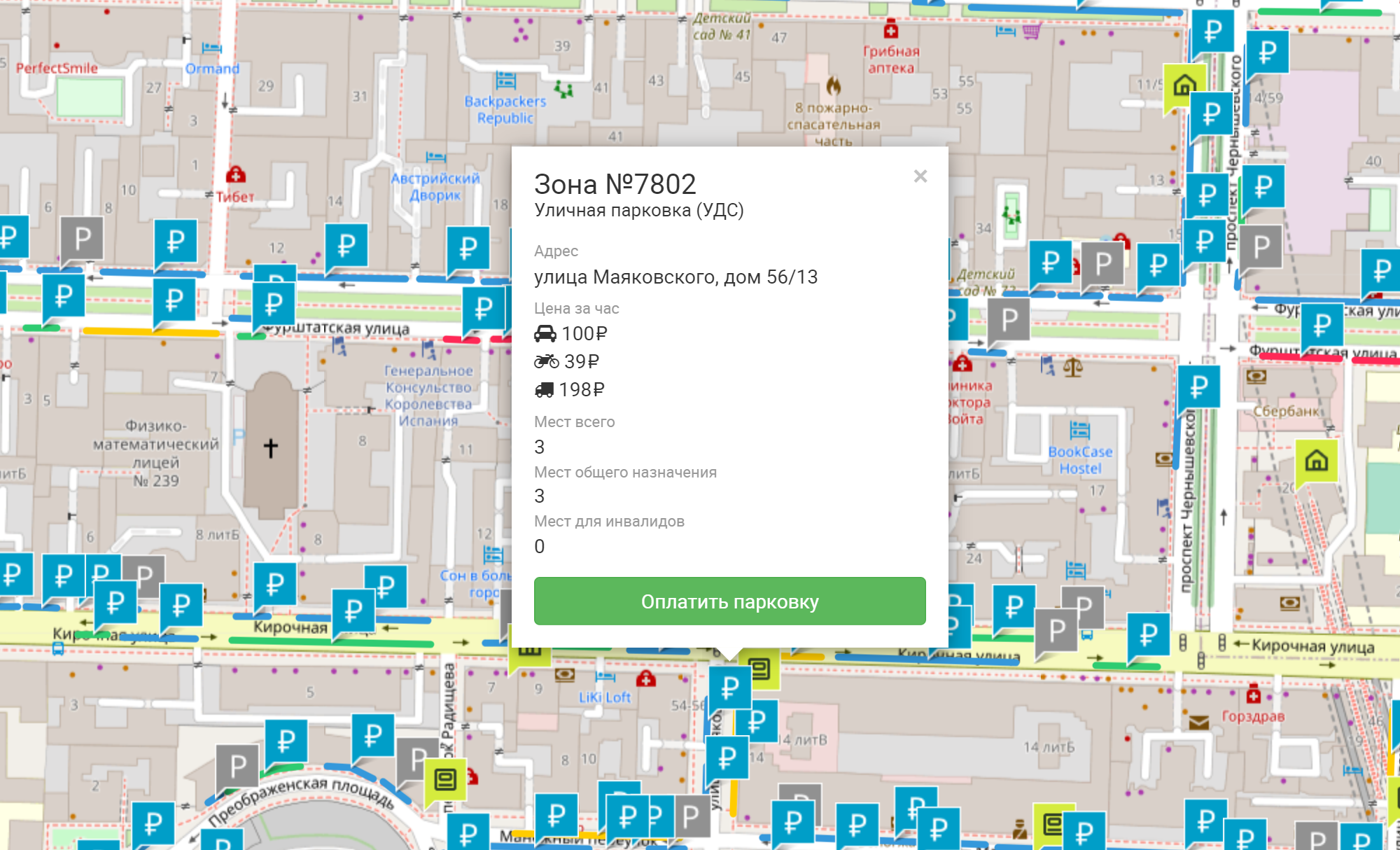The image size is (1400, 850).
Task: Click the Уличная парковка (УДС) subtitle
Action: [x=638, y=210]
